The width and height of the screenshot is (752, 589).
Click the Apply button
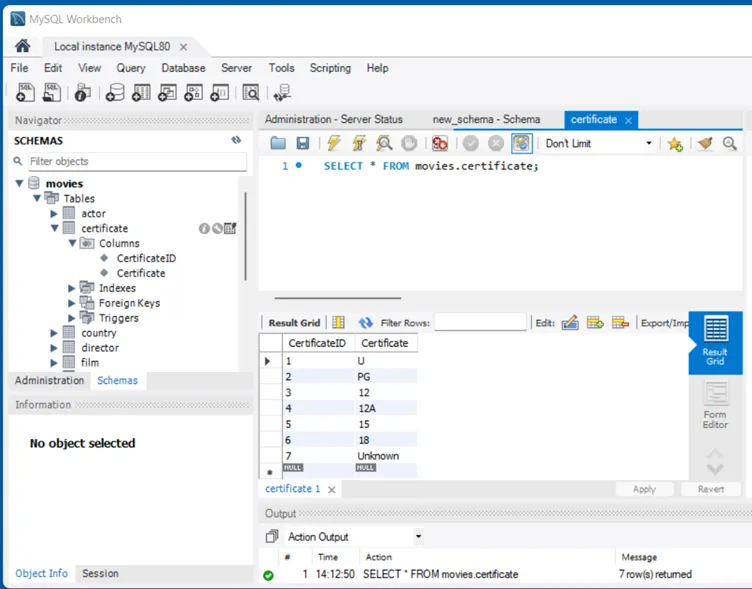click(x=644, y=489)
